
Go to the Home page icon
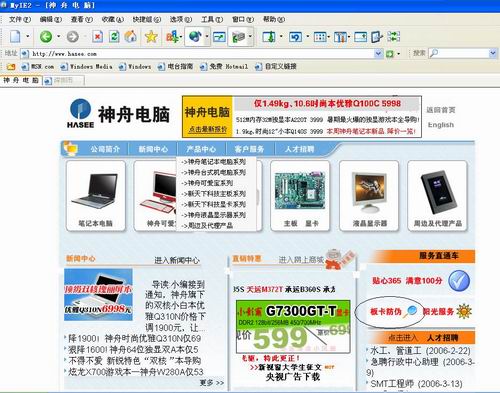[131, 36]
